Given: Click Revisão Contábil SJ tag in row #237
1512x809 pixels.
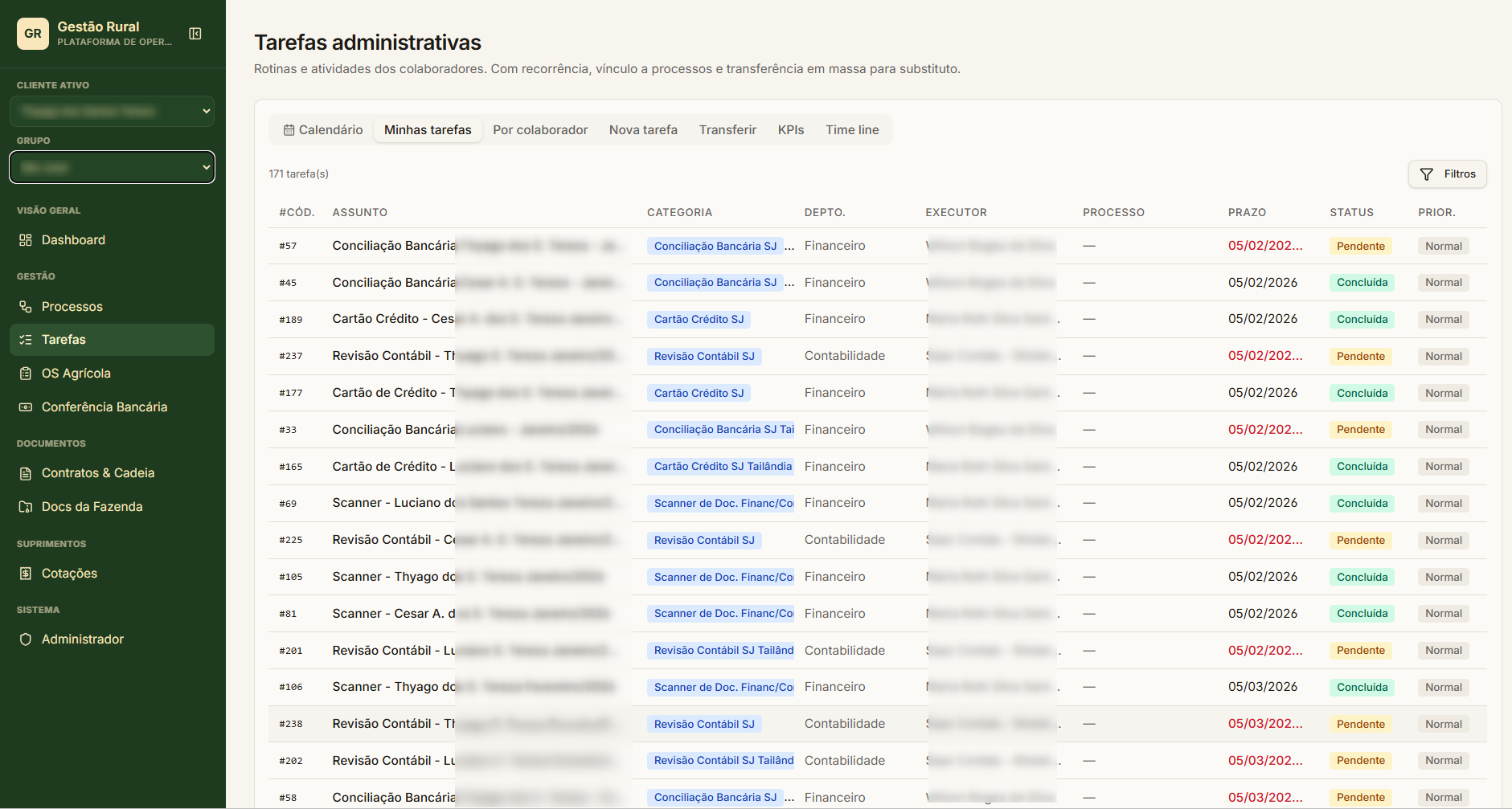Looking at the screenshot, I should 704,357.
